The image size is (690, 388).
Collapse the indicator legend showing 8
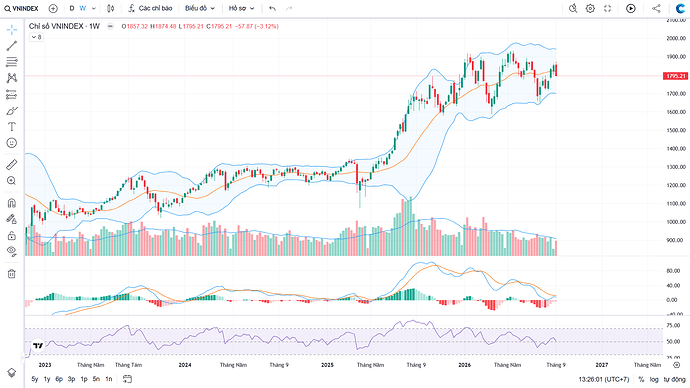click(x=37, y=37)
